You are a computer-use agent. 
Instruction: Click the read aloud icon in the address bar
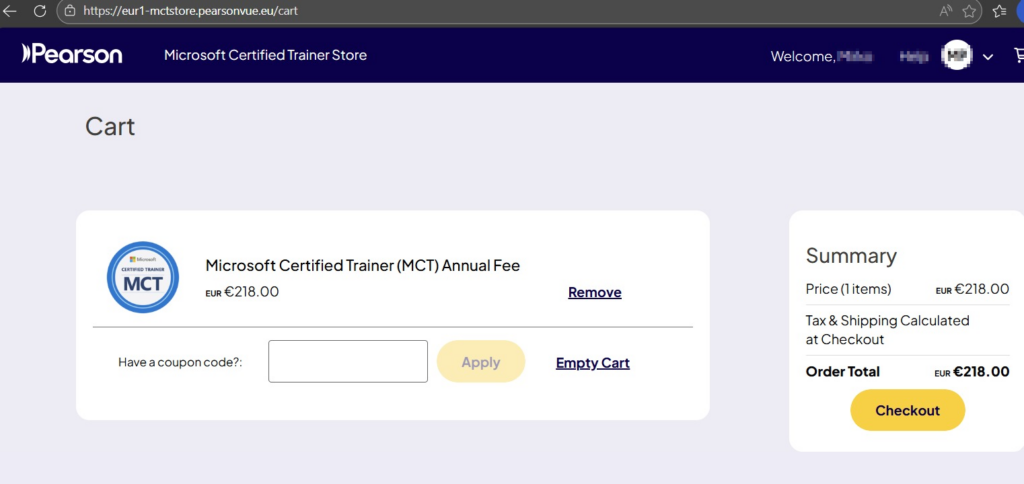(x=945, y=11)
